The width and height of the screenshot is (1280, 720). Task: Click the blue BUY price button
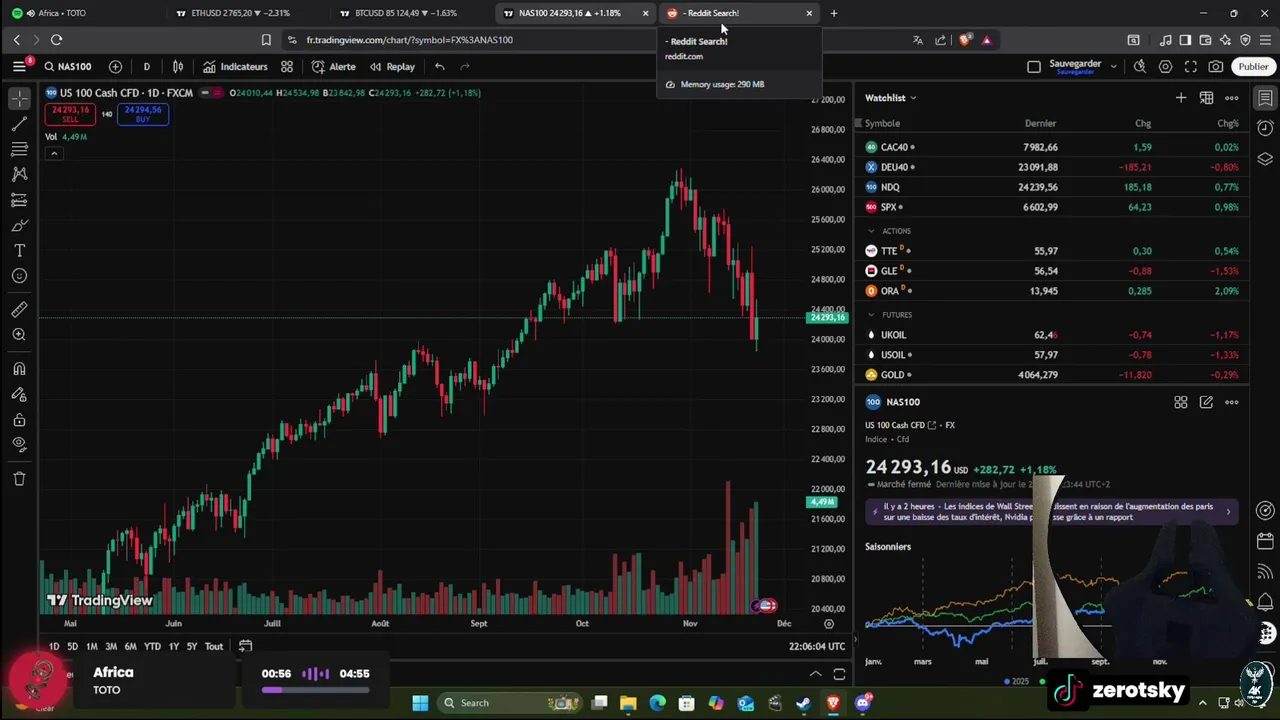[143, 114]
